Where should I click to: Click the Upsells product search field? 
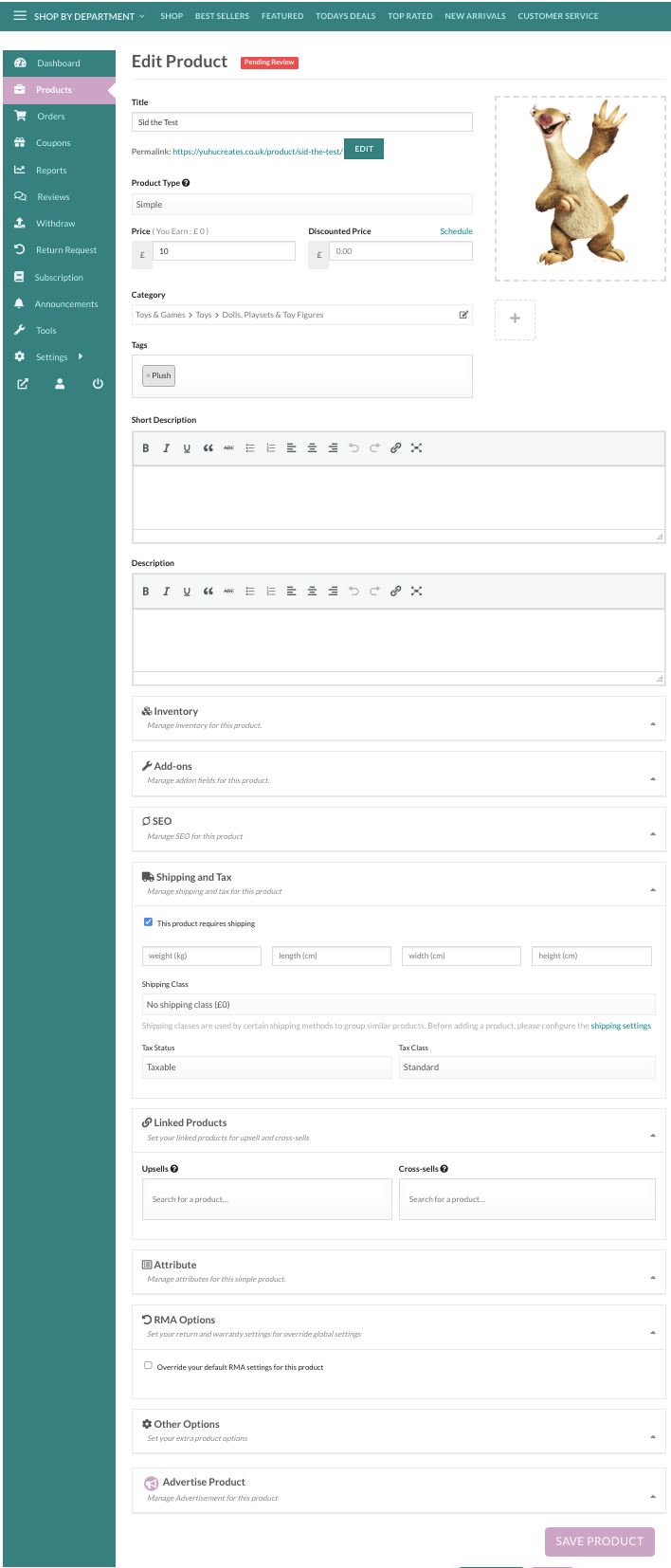point(266,1199)
